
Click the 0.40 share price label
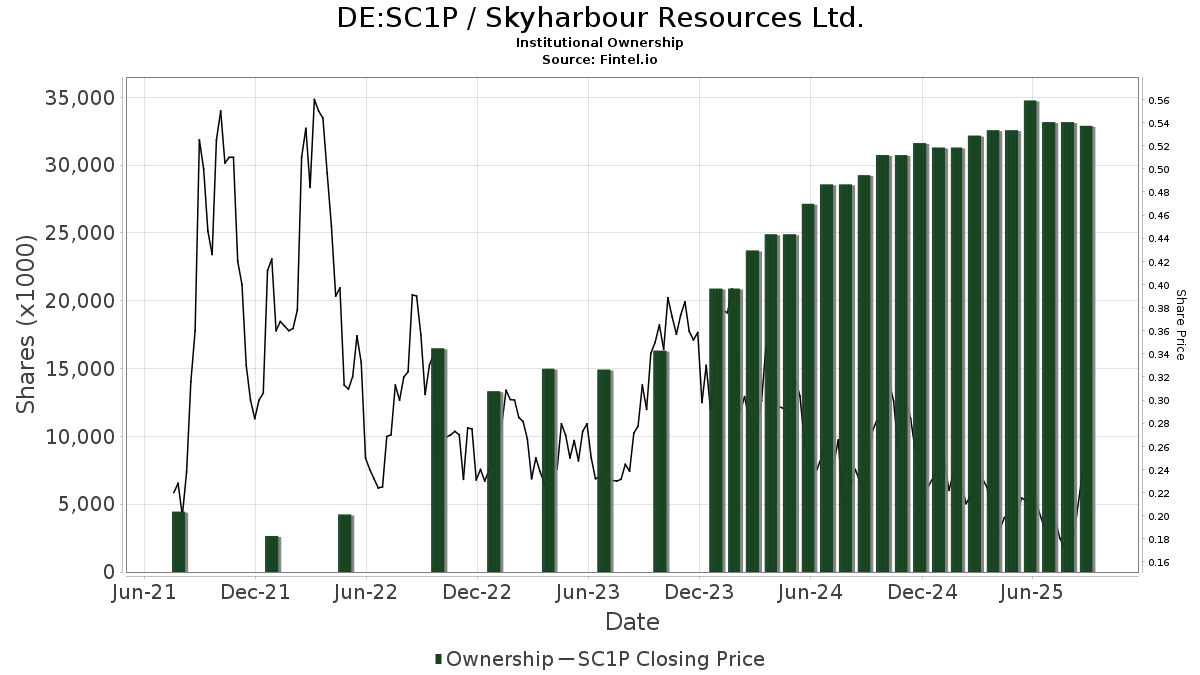click(1159, 285)
